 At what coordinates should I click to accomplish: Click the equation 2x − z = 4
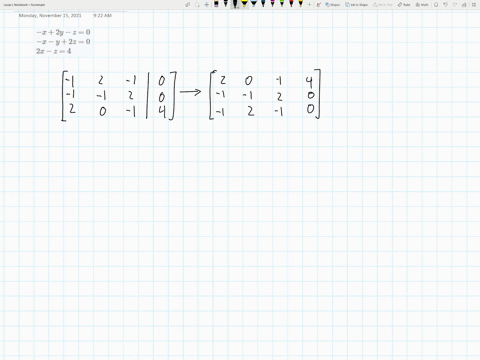tap(54, 51)
